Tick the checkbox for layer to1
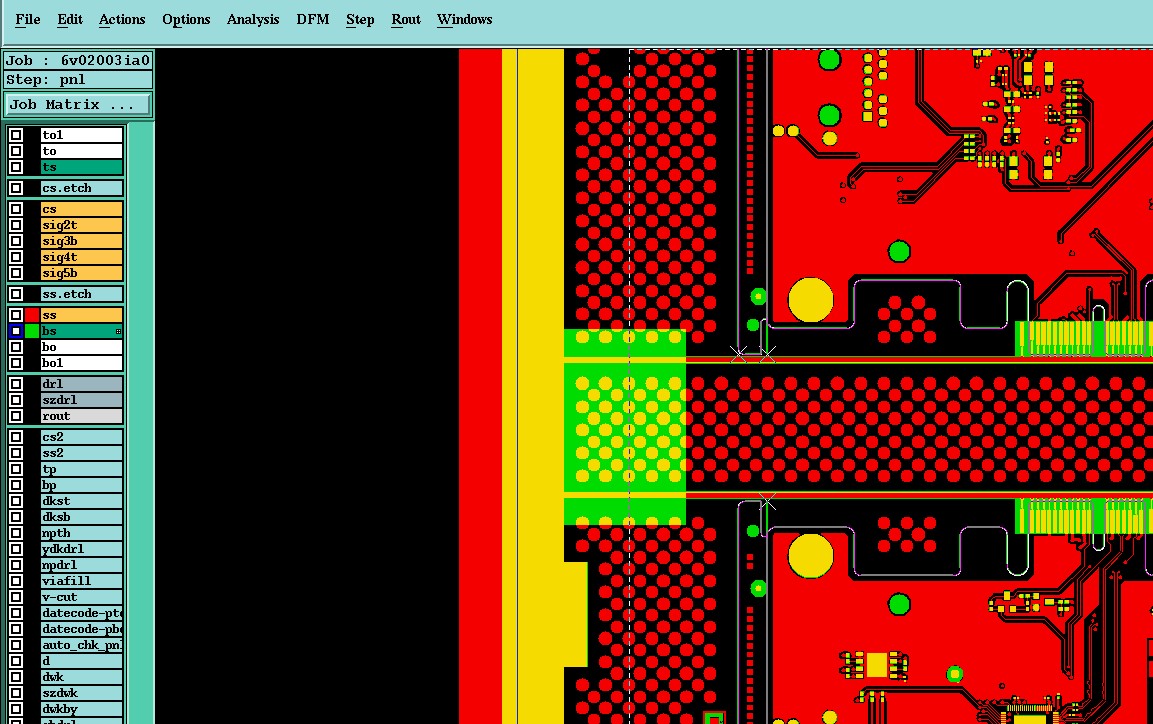The height and width of the screenshot is (724, 1153). click(15, 135)
